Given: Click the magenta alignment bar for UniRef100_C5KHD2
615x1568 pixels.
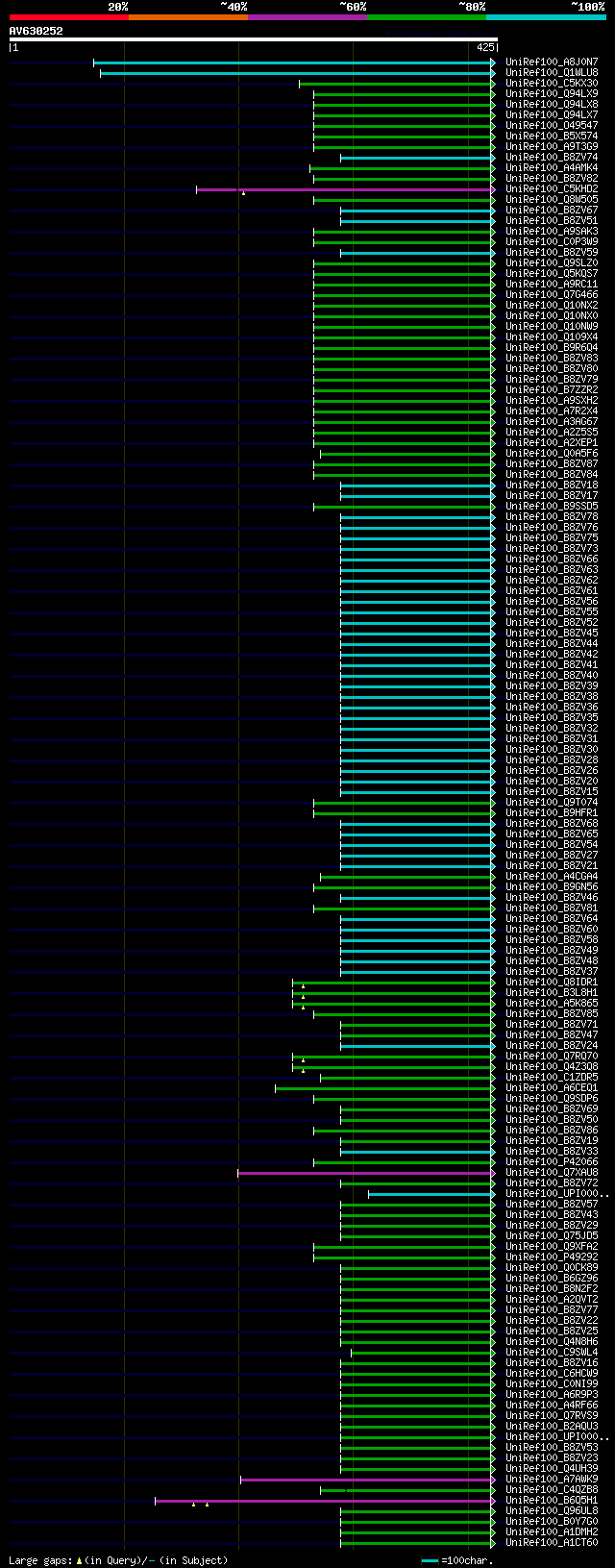Looking at the screenshot, I should (344, 189).
